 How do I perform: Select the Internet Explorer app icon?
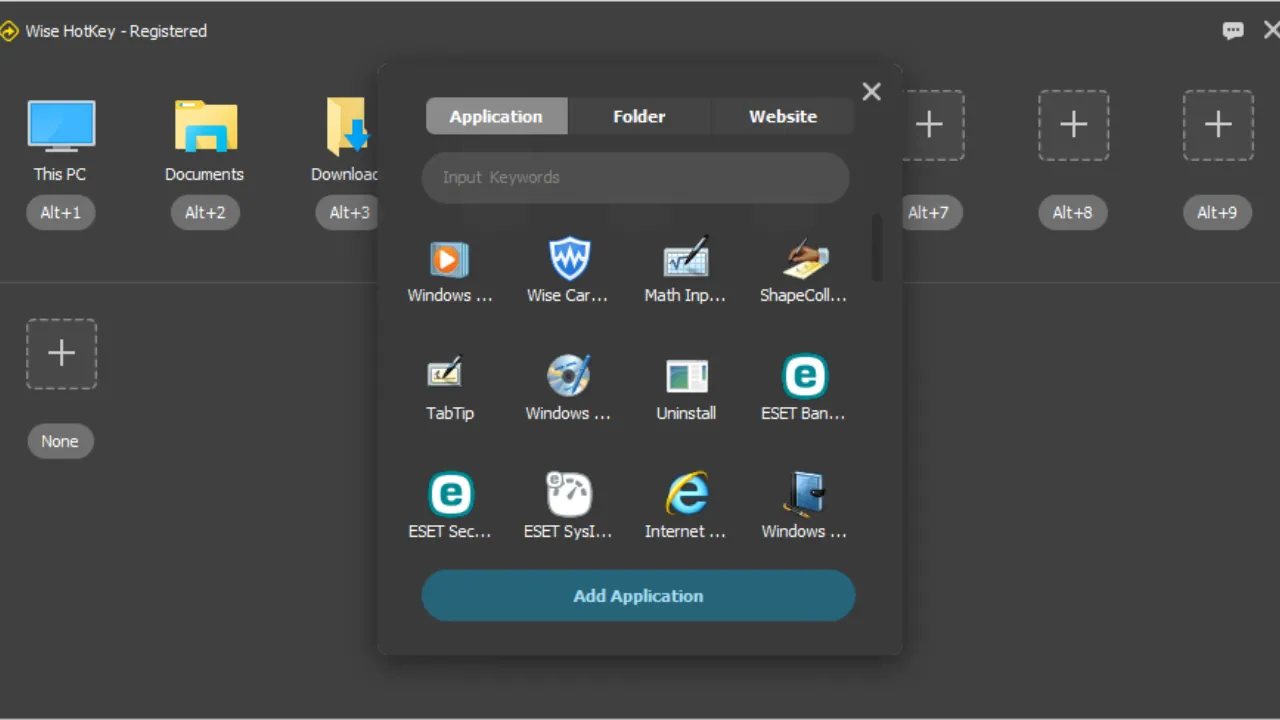(x=687, y=493)
